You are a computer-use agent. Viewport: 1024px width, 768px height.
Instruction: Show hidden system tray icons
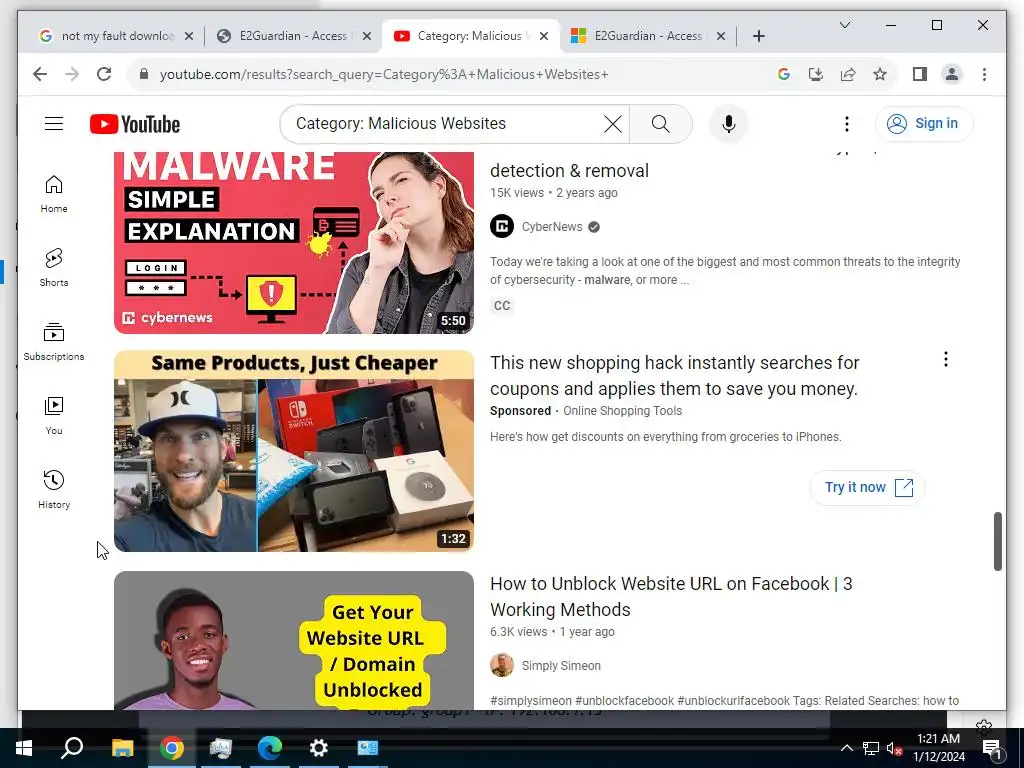[x=846, y=748]
